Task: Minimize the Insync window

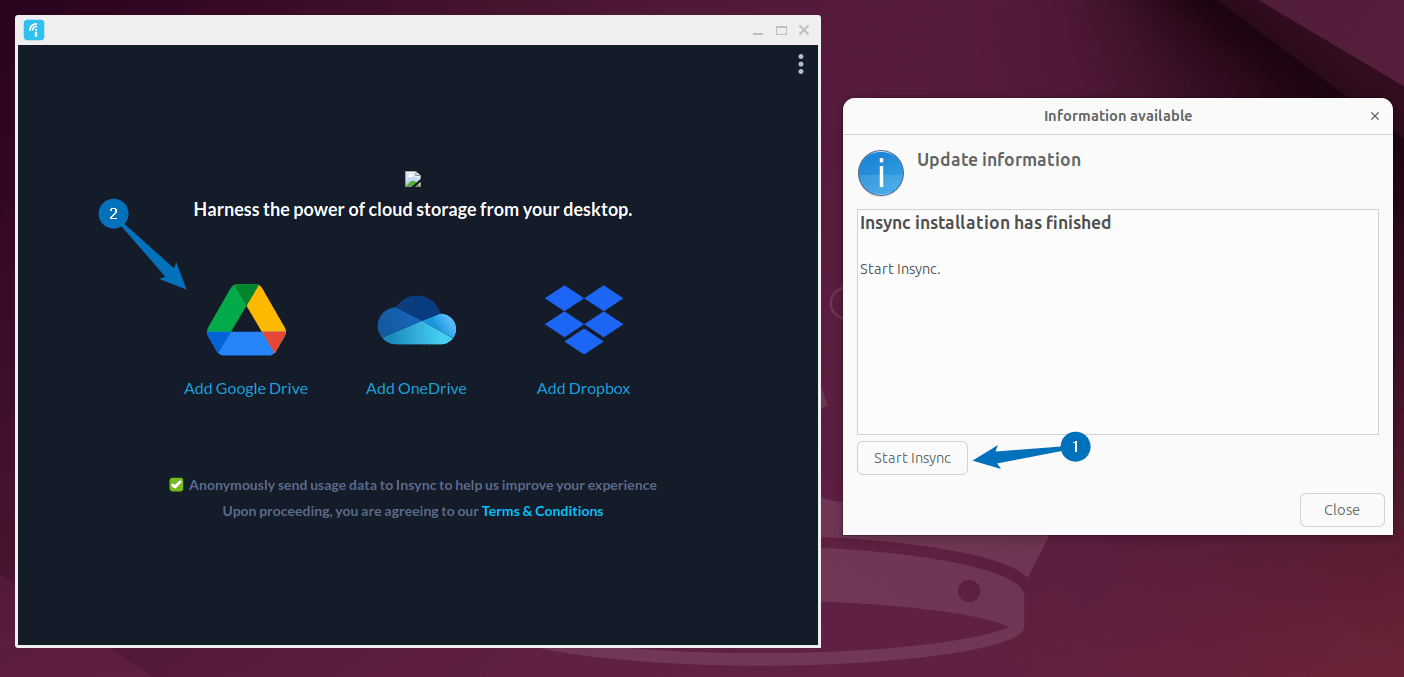Action: (x=757, y=30)
